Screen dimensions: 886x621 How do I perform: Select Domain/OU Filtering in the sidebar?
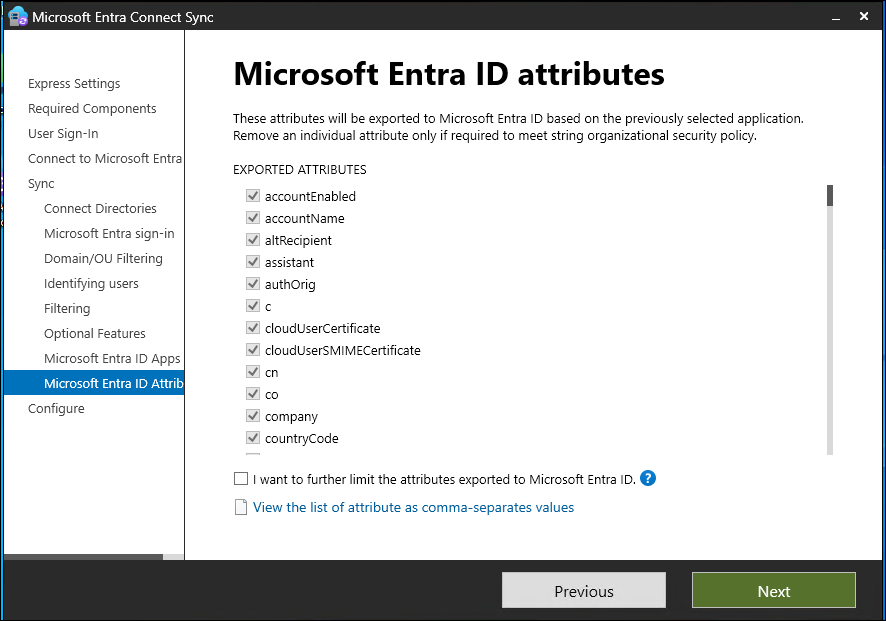coord(103,259)
